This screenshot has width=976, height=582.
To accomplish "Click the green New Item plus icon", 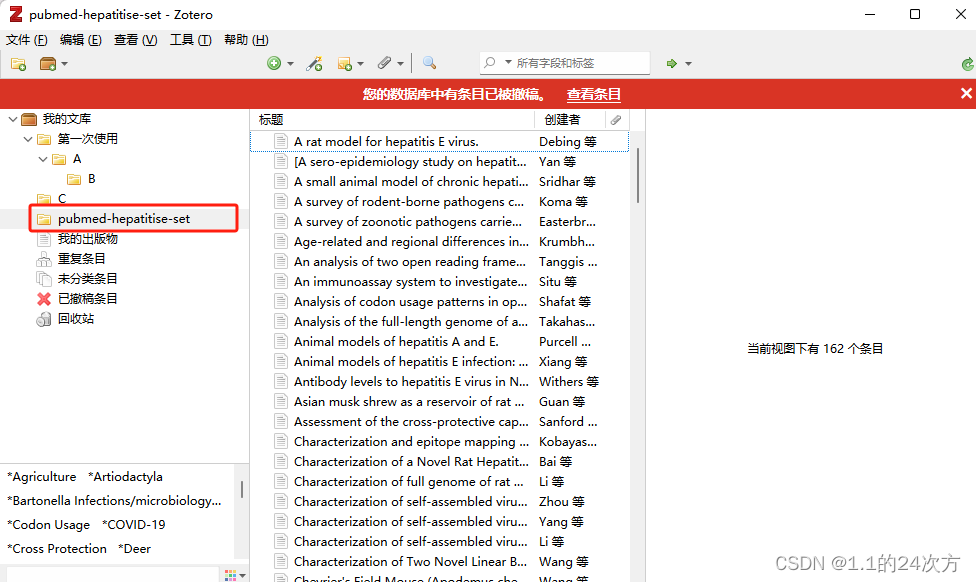I will (274, 63).
